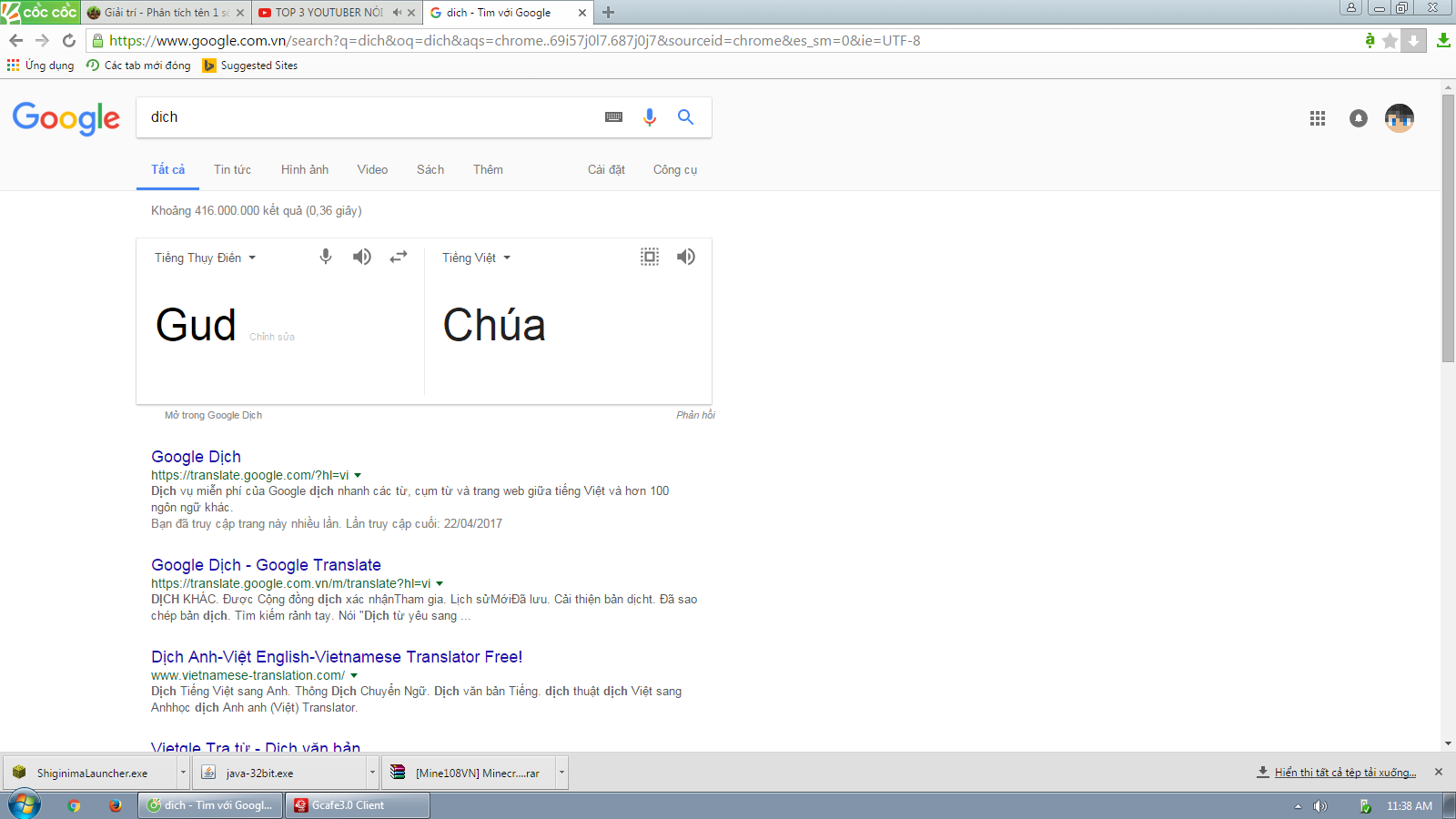Use microphone input in the translate box
The width and height of the screenshot is (1456, 819).
tap(326, 257)
